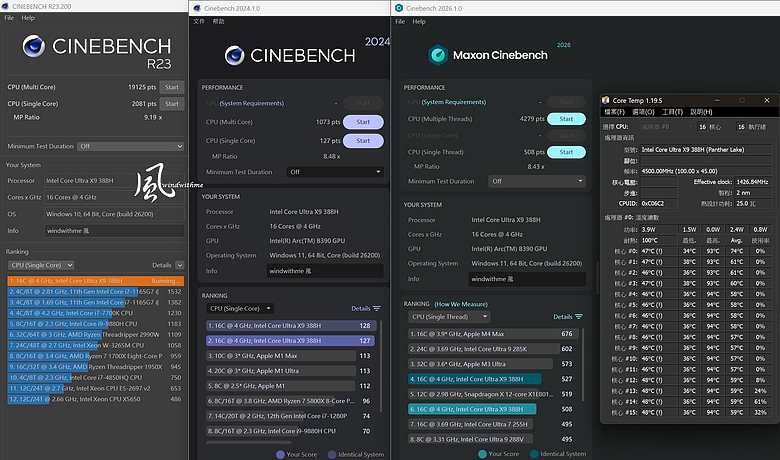This screenshot has width=780, height=460.
Task: Expand the CPU (Single Core) ranking dropdown in R23
Action: click(42, 265)
